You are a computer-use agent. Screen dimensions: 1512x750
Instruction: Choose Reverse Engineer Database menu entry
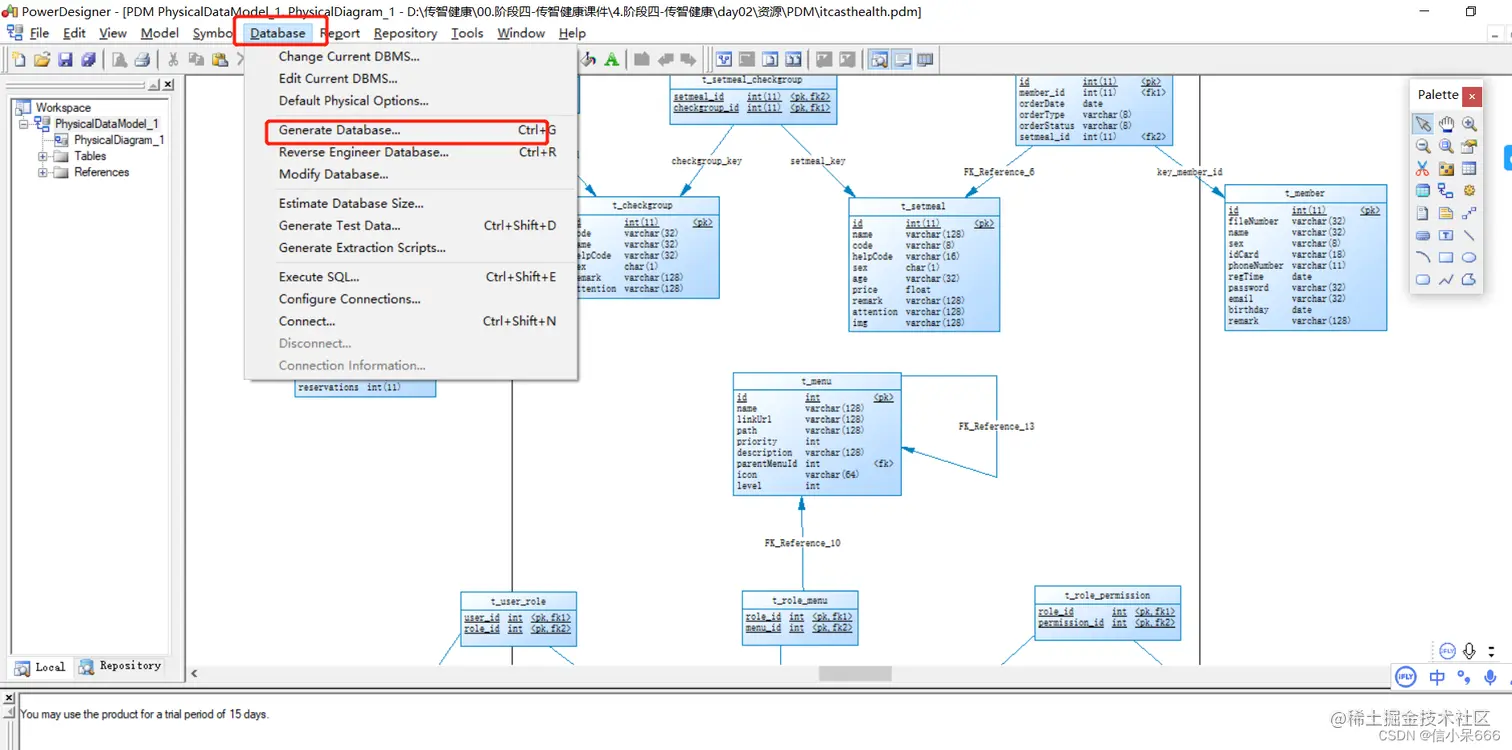[x=411, y=152]
